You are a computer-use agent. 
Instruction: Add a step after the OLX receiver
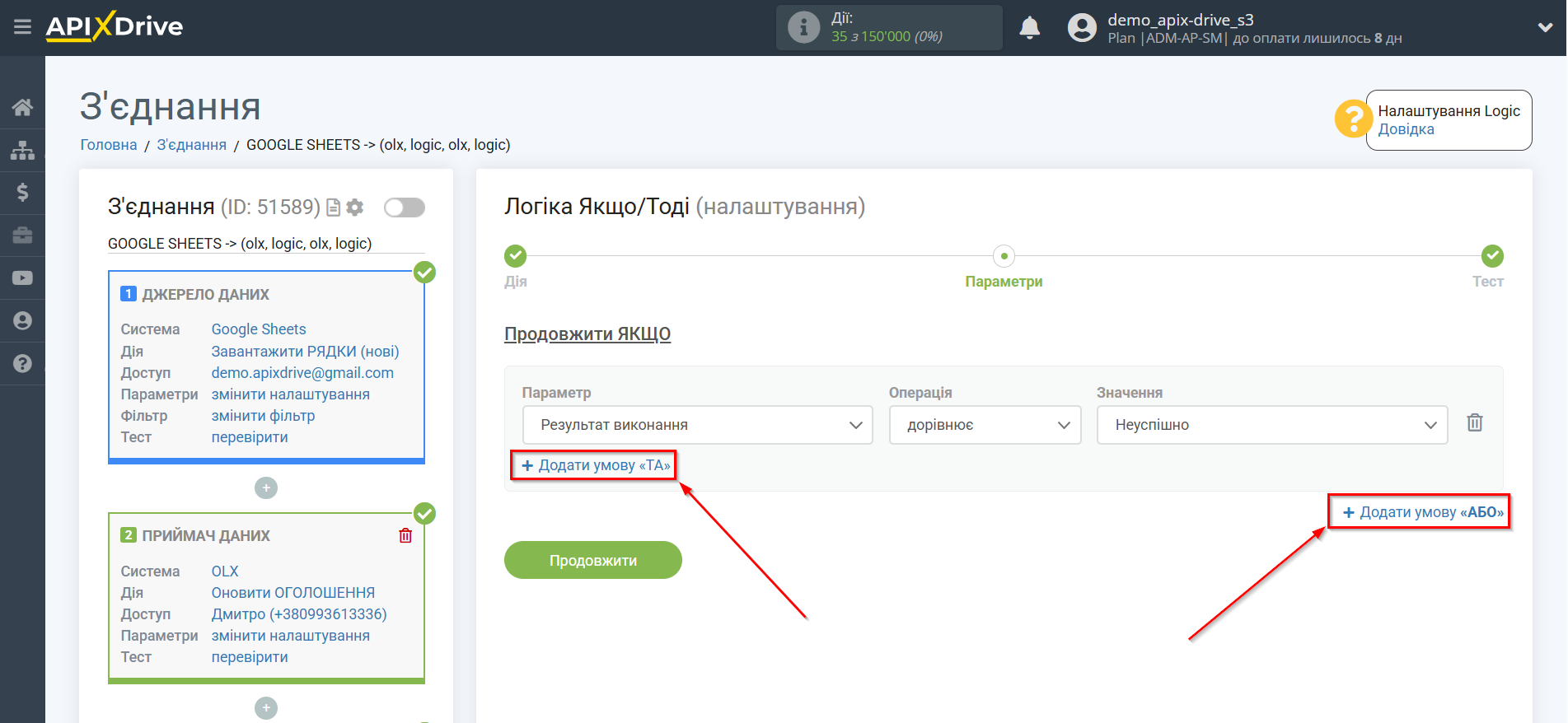(266, 708)
